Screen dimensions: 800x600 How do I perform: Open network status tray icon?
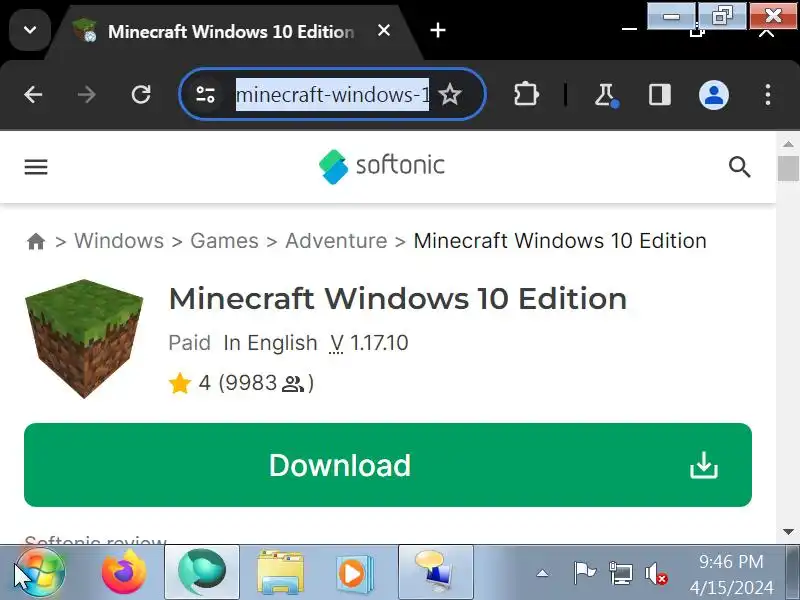pyautogui.click(x=620, y=572)
